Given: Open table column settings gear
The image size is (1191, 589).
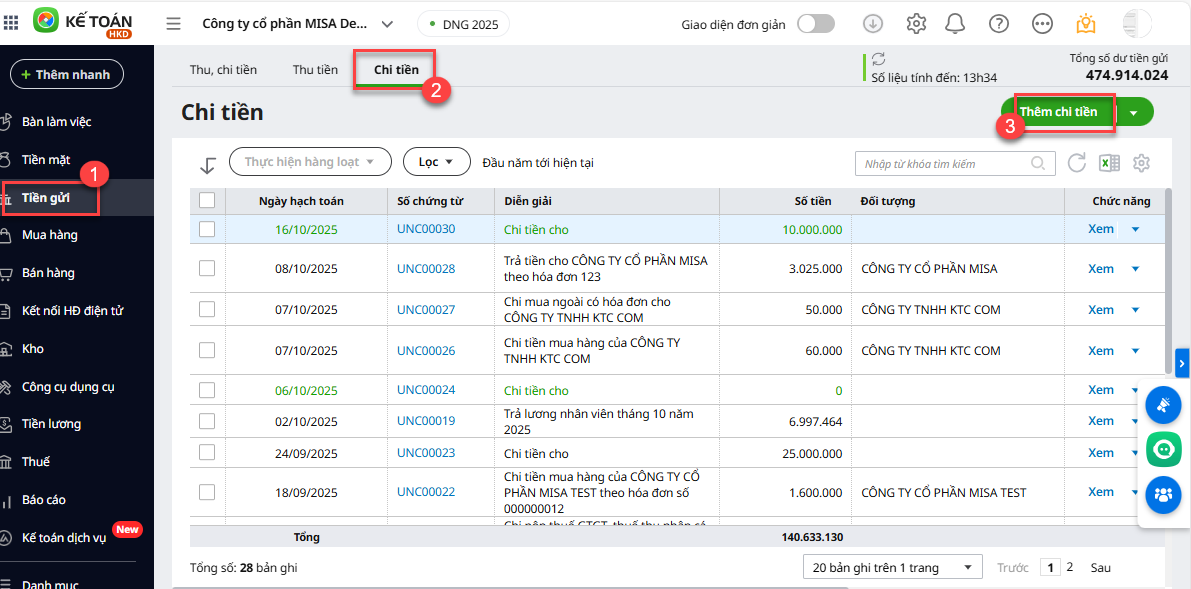Looking at the screenshot, I should pyautogui.click(x=1142, y=163).
